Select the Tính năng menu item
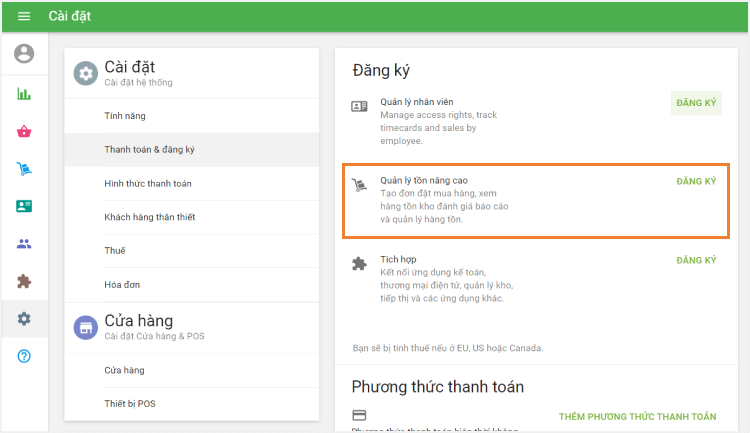 [x=125, y=116]
